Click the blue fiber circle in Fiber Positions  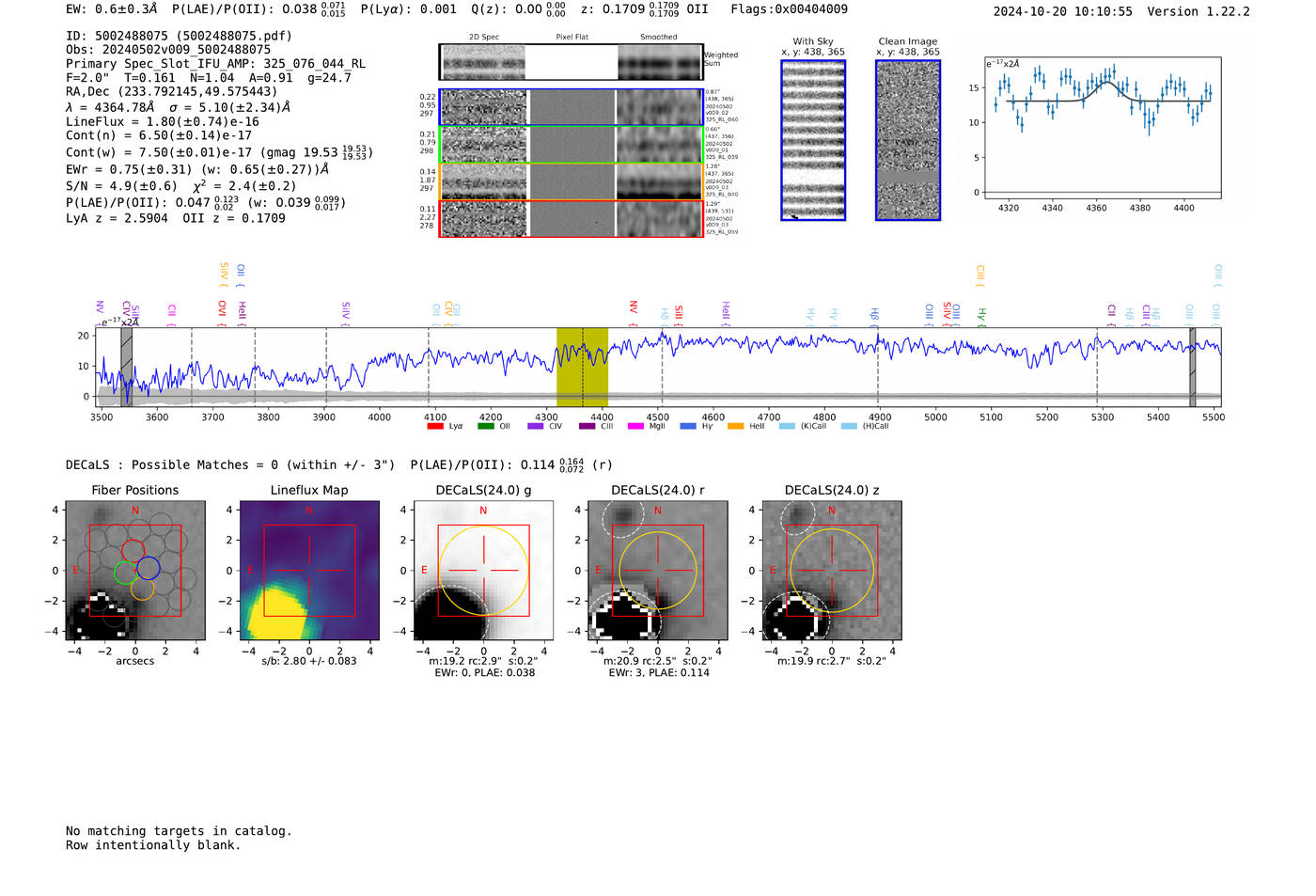click(x=149, y=568)
